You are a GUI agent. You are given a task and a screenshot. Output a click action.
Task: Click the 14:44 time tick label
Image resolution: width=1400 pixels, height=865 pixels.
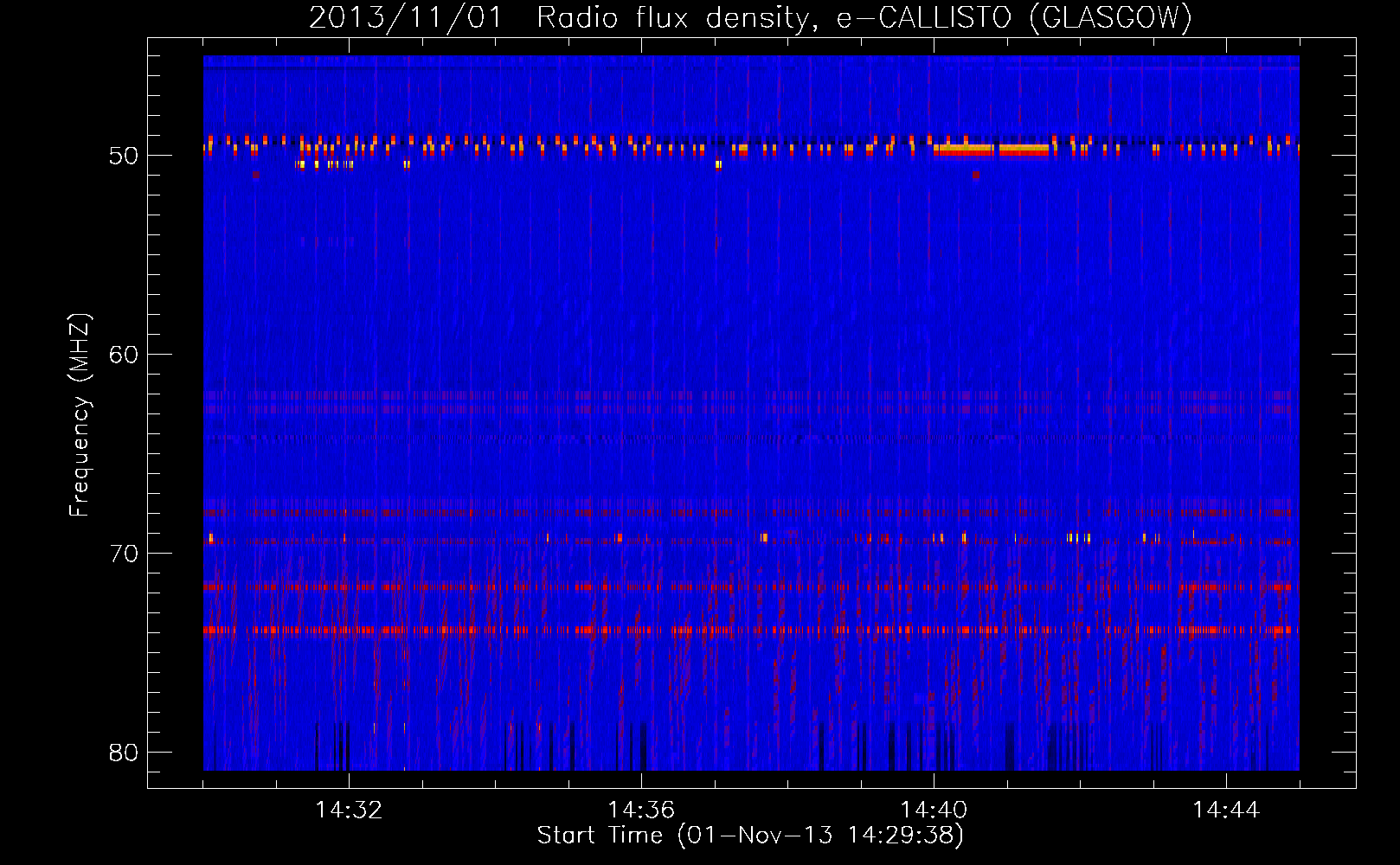tap(1226, 811)
